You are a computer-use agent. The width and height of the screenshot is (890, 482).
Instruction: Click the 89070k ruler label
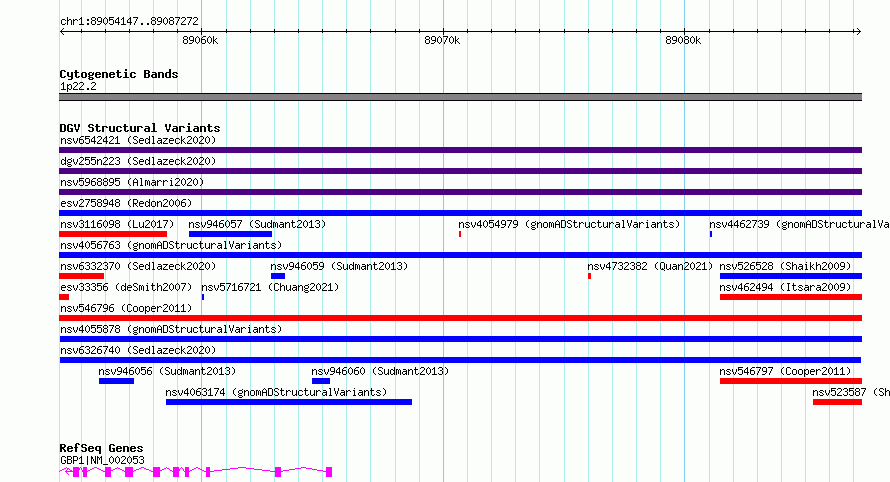(442, 41)
